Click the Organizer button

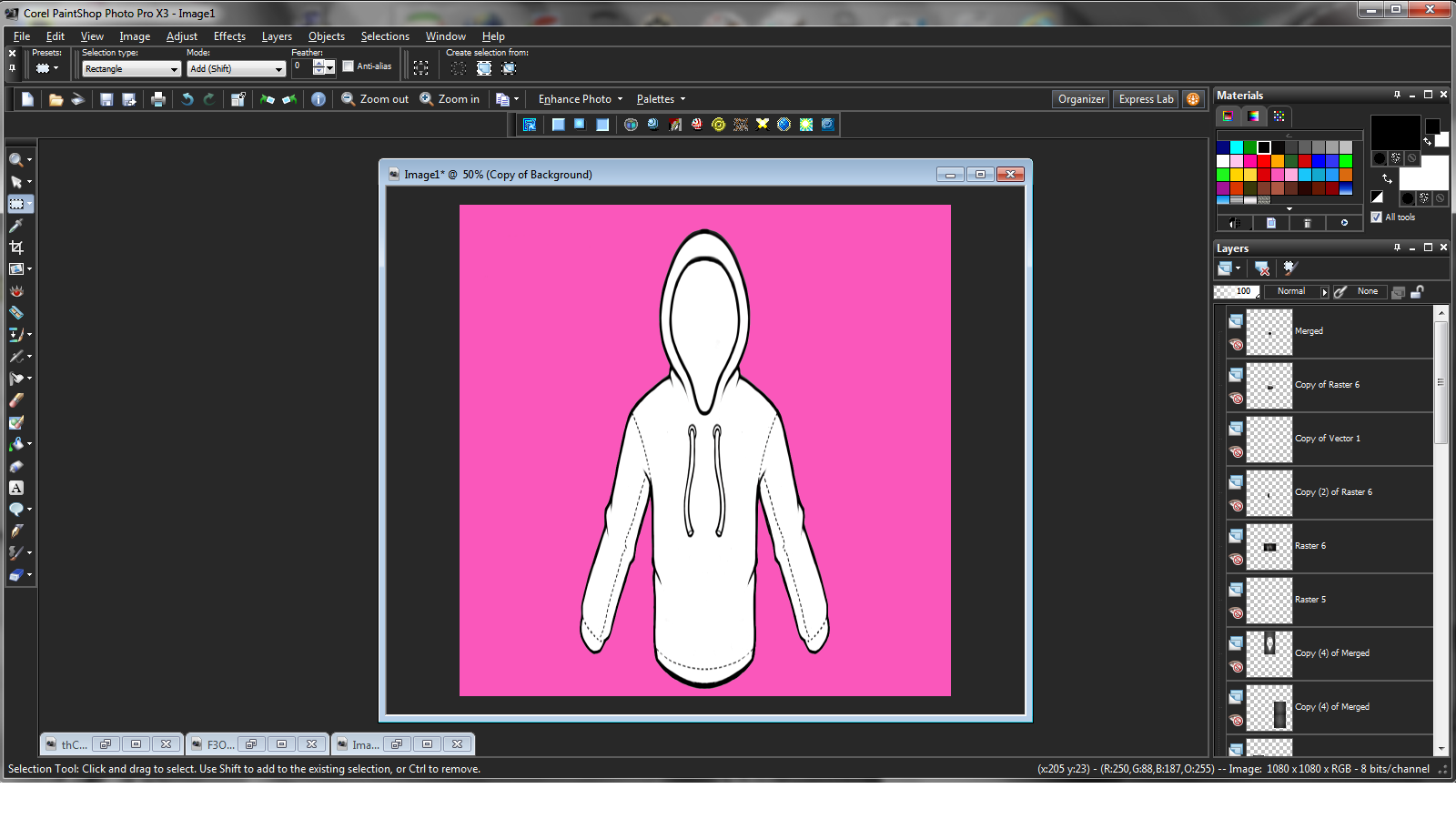(1081, 99)
